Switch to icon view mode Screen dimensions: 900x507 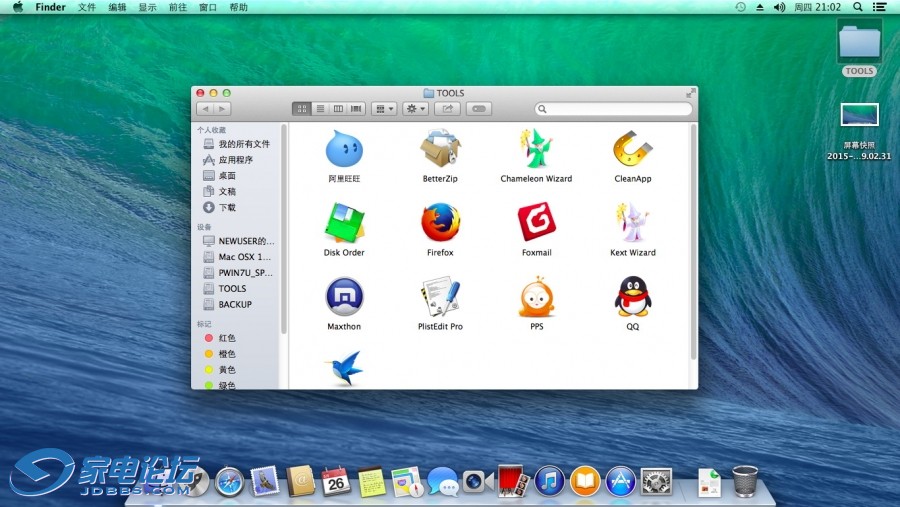pyautogui.click(x=301, y=109)
